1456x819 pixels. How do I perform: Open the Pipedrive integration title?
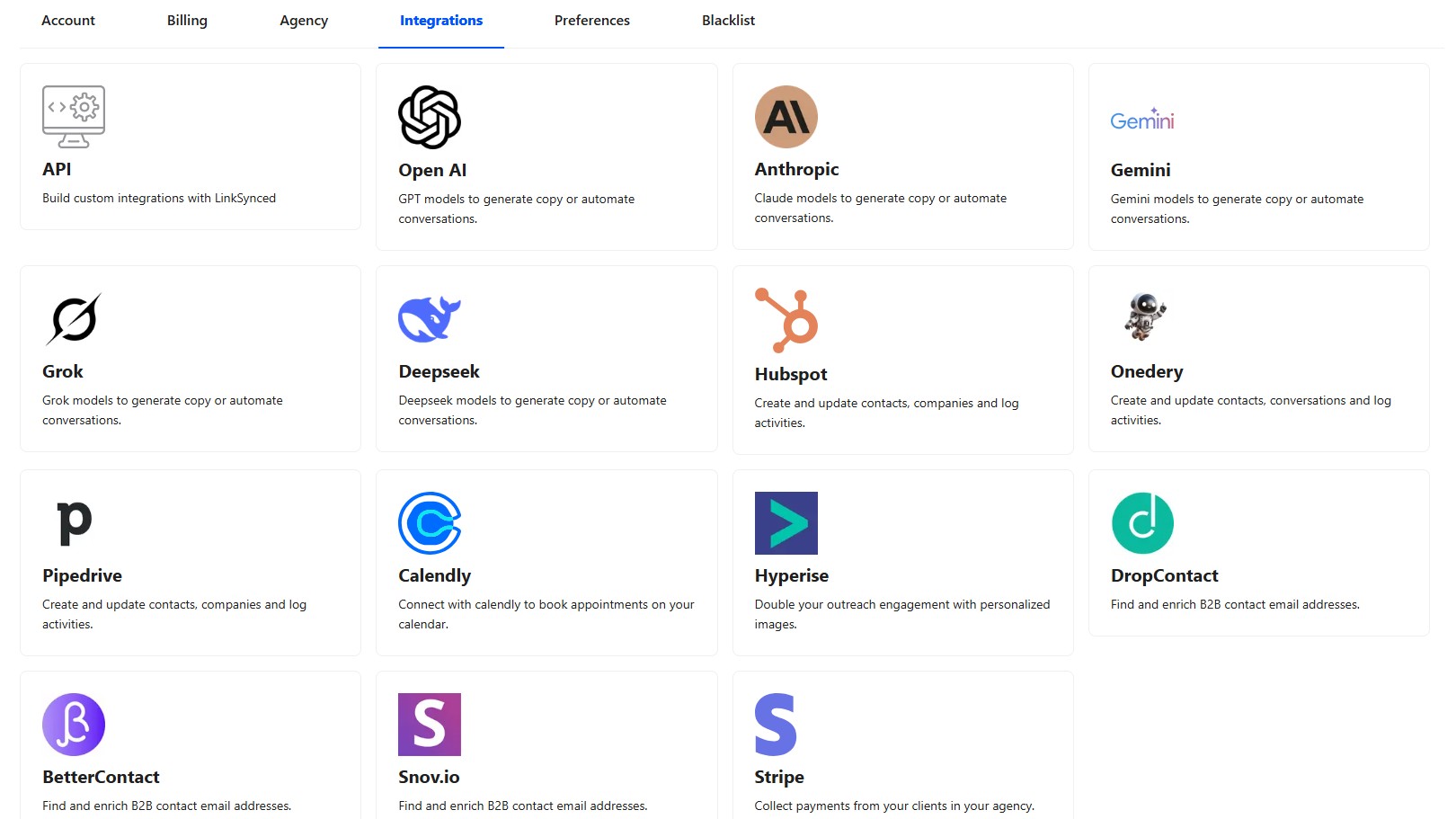(x=82, y=576)
